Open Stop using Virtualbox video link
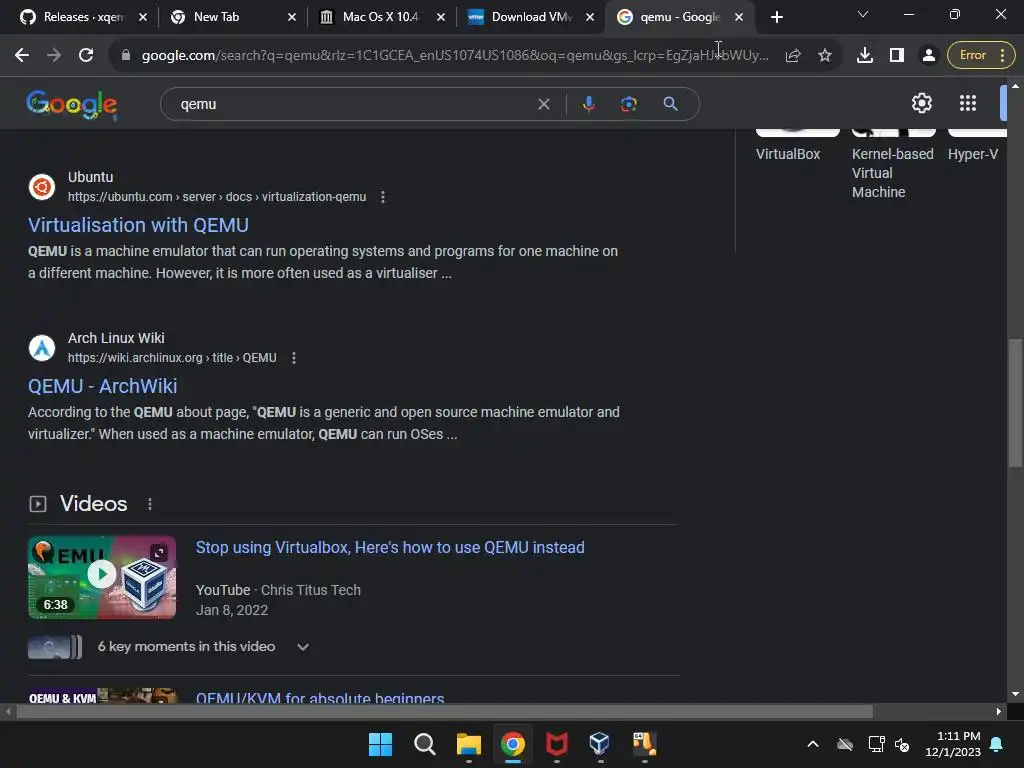The height and width of the screenshot is (768, 1024). (x=390, y=548)
